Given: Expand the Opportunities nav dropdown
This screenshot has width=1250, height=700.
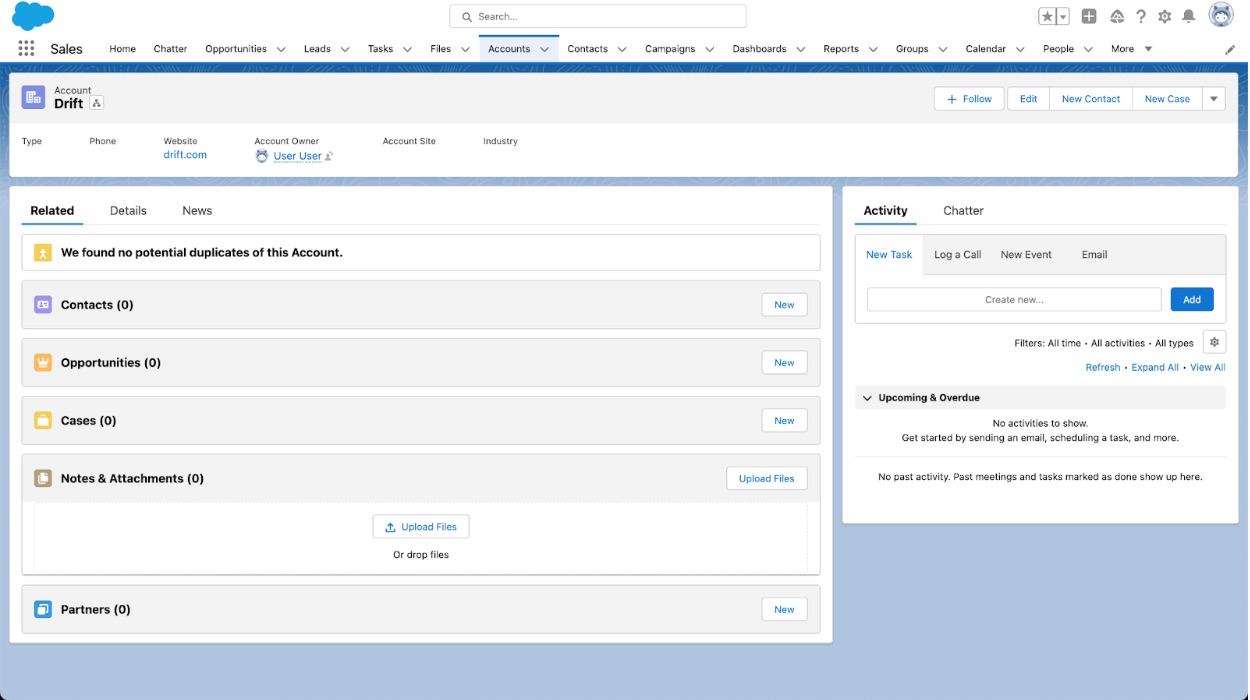Looking at the screenshot, I should (x=281, y=49).
